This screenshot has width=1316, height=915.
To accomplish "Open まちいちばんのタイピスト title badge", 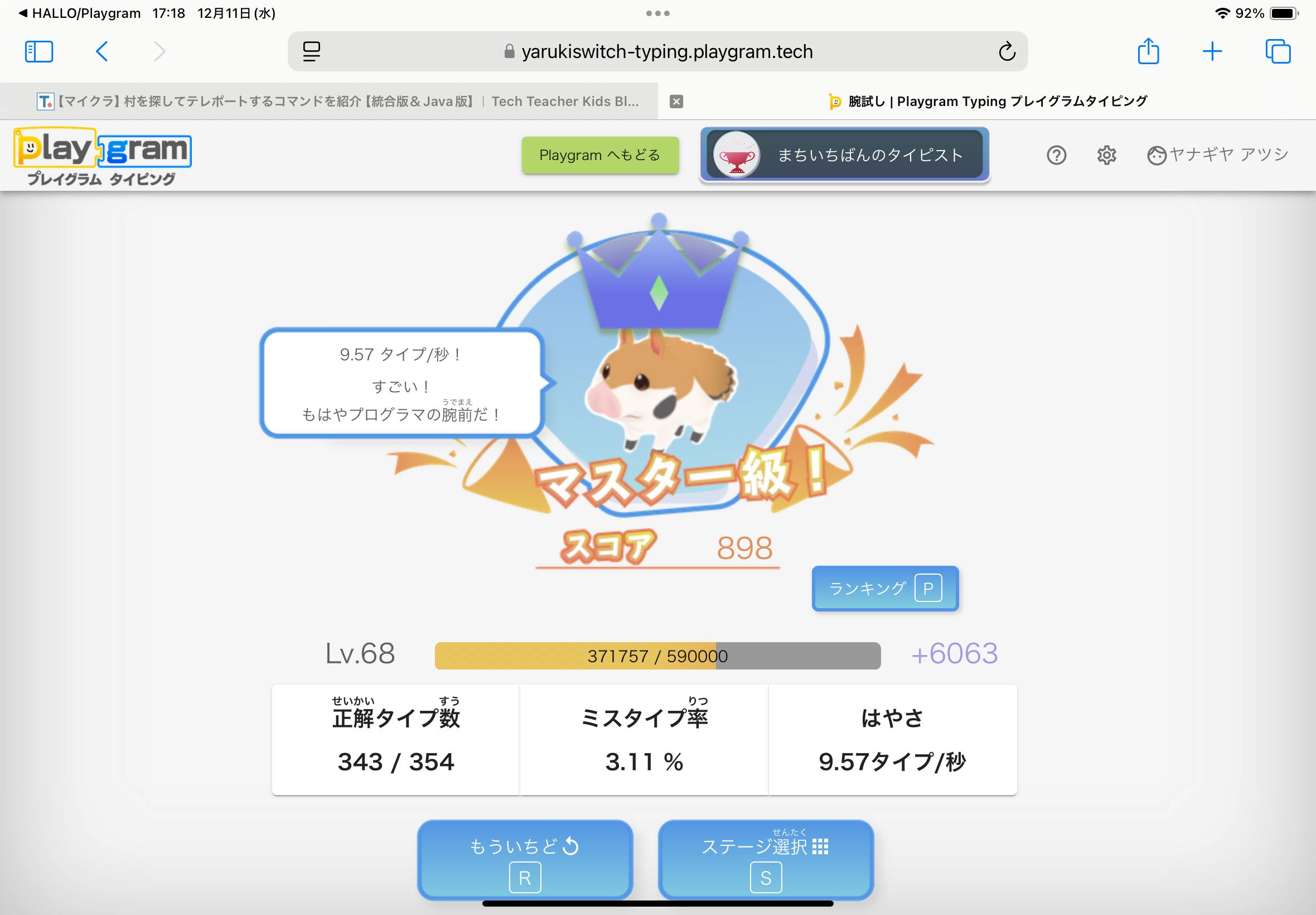I will (844, 155).
